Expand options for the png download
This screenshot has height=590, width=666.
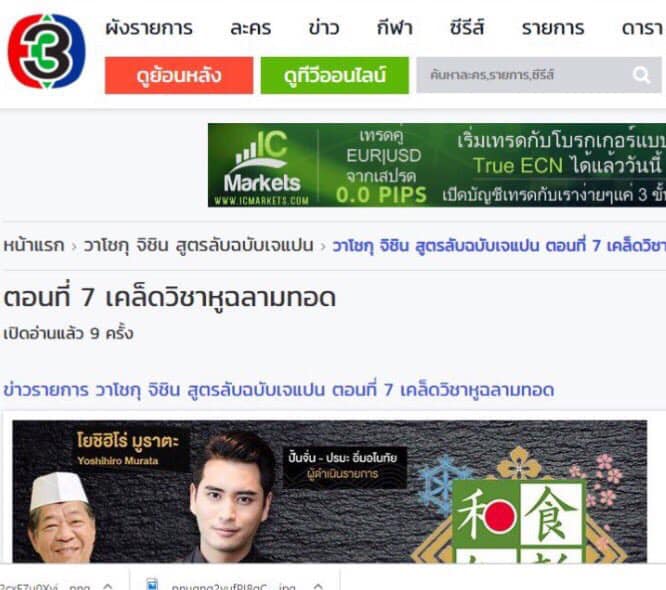108,586
